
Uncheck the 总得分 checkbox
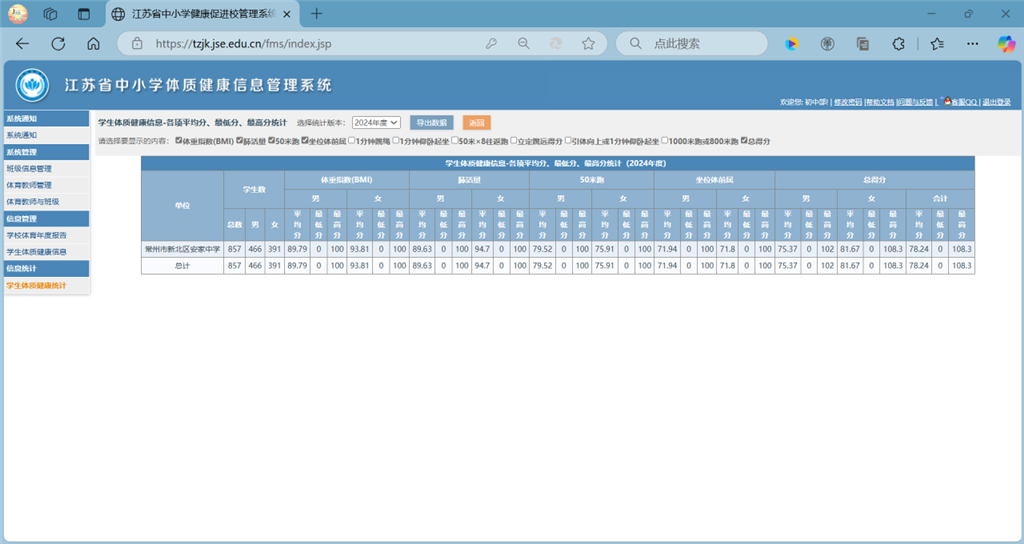[x=744, y=140]
